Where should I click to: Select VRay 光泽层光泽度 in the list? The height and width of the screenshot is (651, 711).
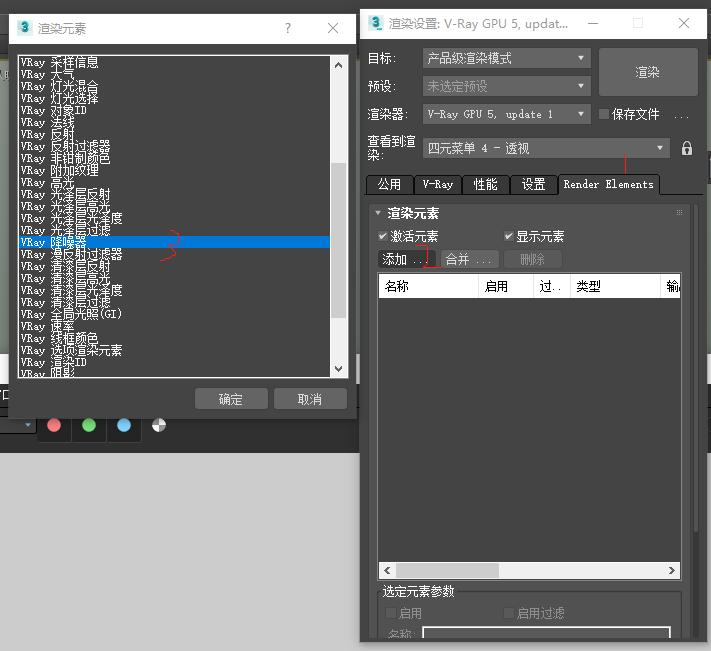[174, 219]
